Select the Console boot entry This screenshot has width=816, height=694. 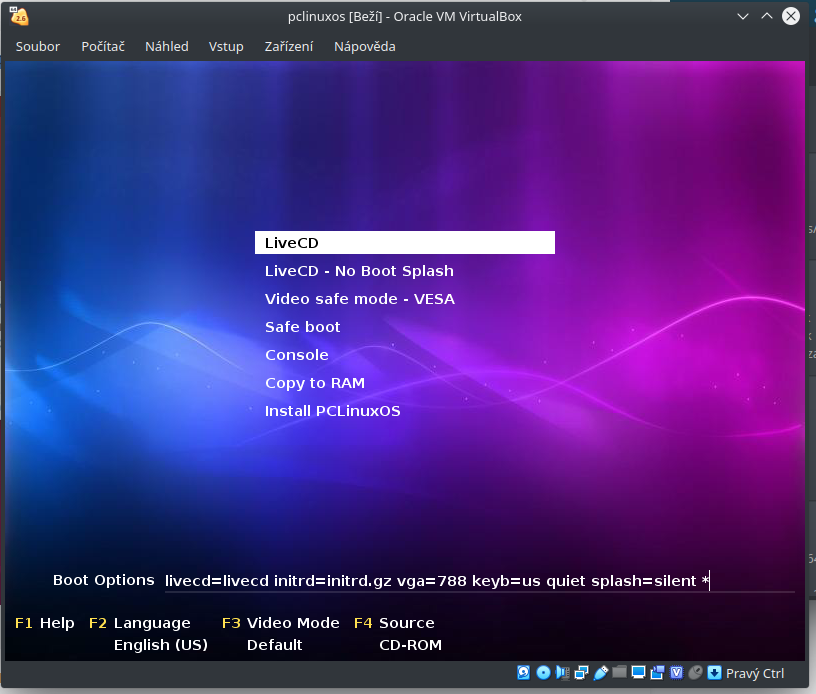[297, 354]
